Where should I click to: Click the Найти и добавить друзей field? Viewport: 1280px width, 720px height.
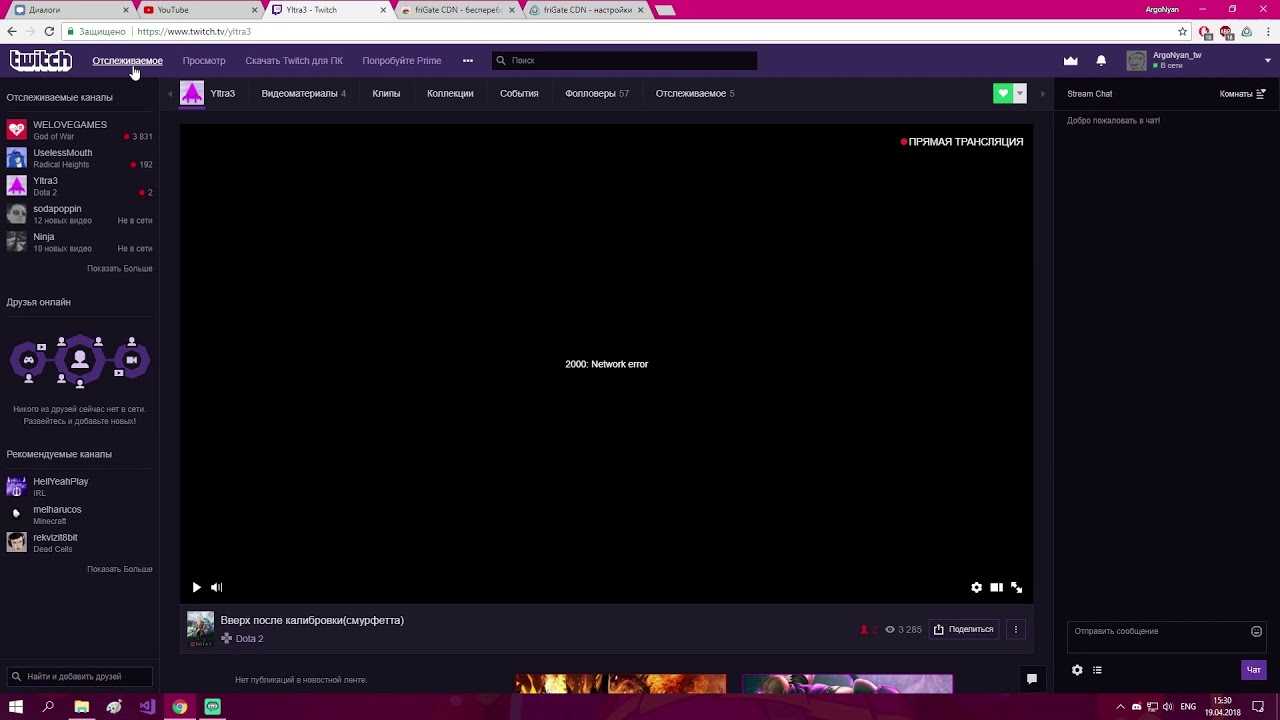tap(79, 677)
